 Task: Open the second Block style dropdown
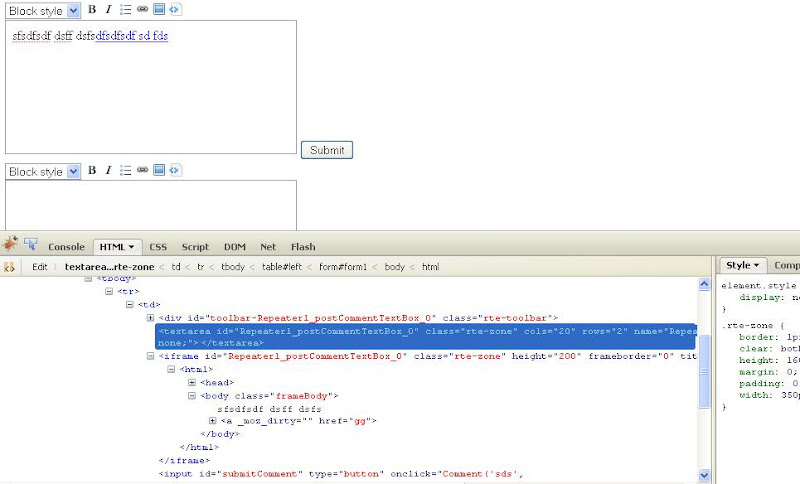[43, 172]
